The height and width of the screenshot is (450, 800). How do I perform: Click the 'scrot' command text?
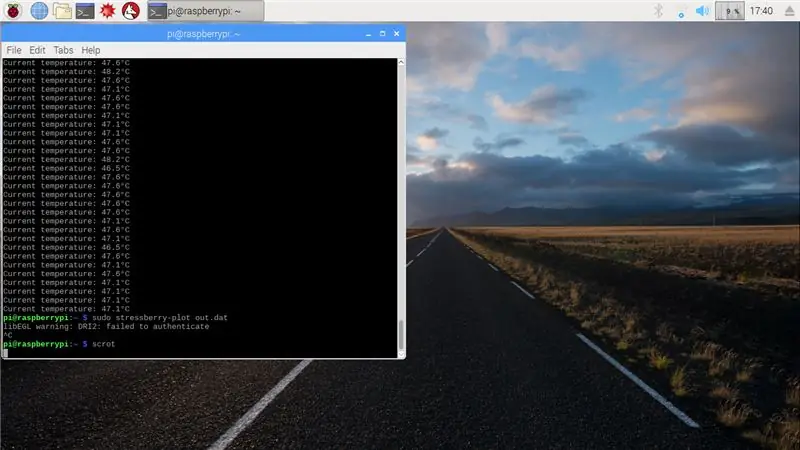[104, 344]
